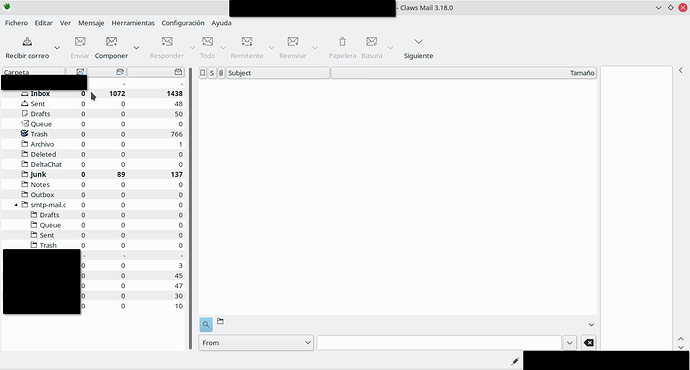Click the mark column header icon
Screen dimensions: 690x370
pyautogui.click(x=203, y=73)
